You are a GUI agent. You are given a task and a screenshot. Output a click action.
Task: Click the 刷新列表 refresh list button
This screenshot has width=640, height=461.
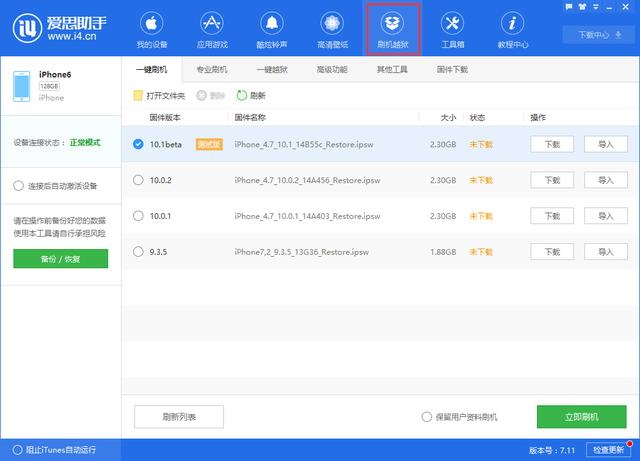(x=179, y=417)
